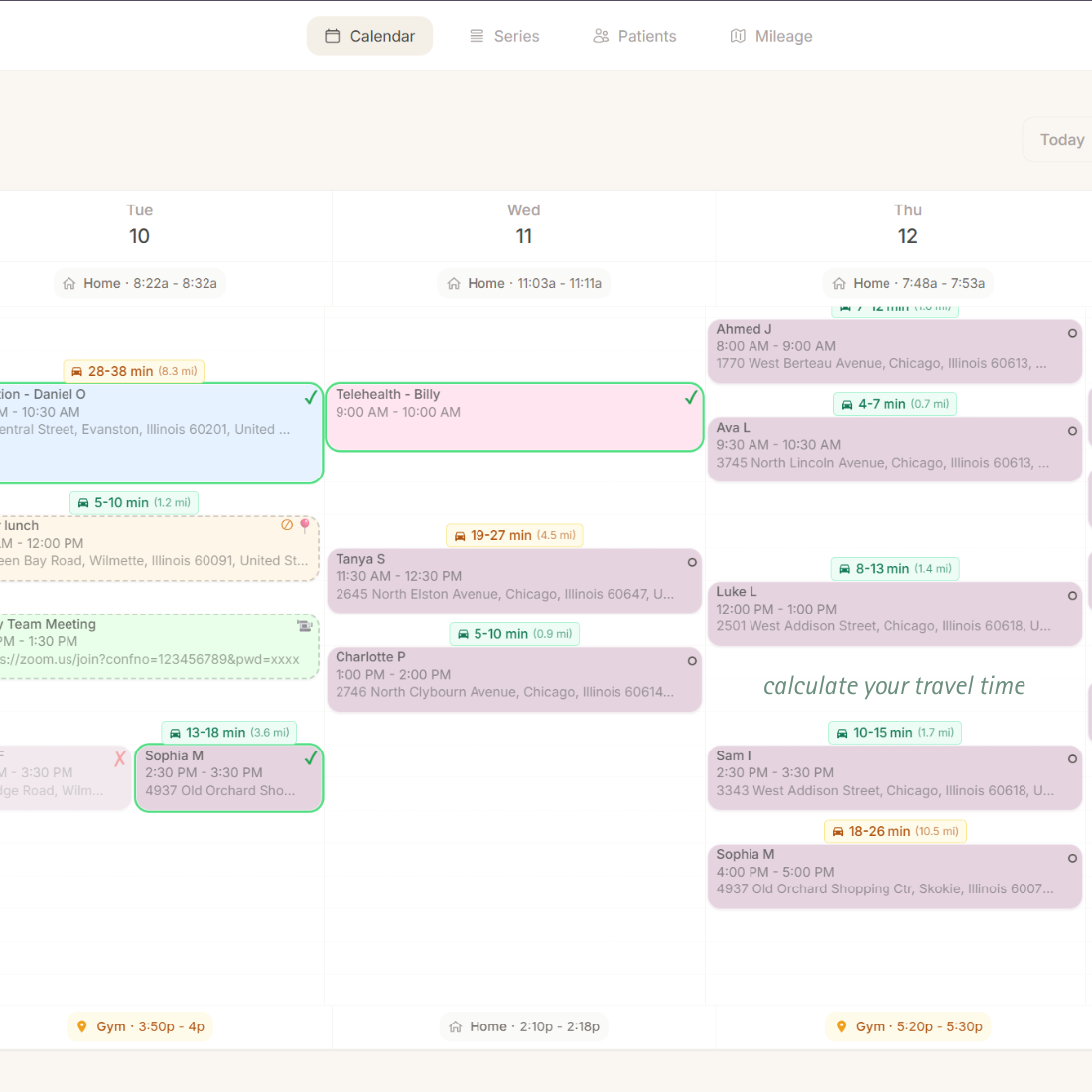
Task: Click the Calendar icon in the top navigation
Action: coord(333,35)
